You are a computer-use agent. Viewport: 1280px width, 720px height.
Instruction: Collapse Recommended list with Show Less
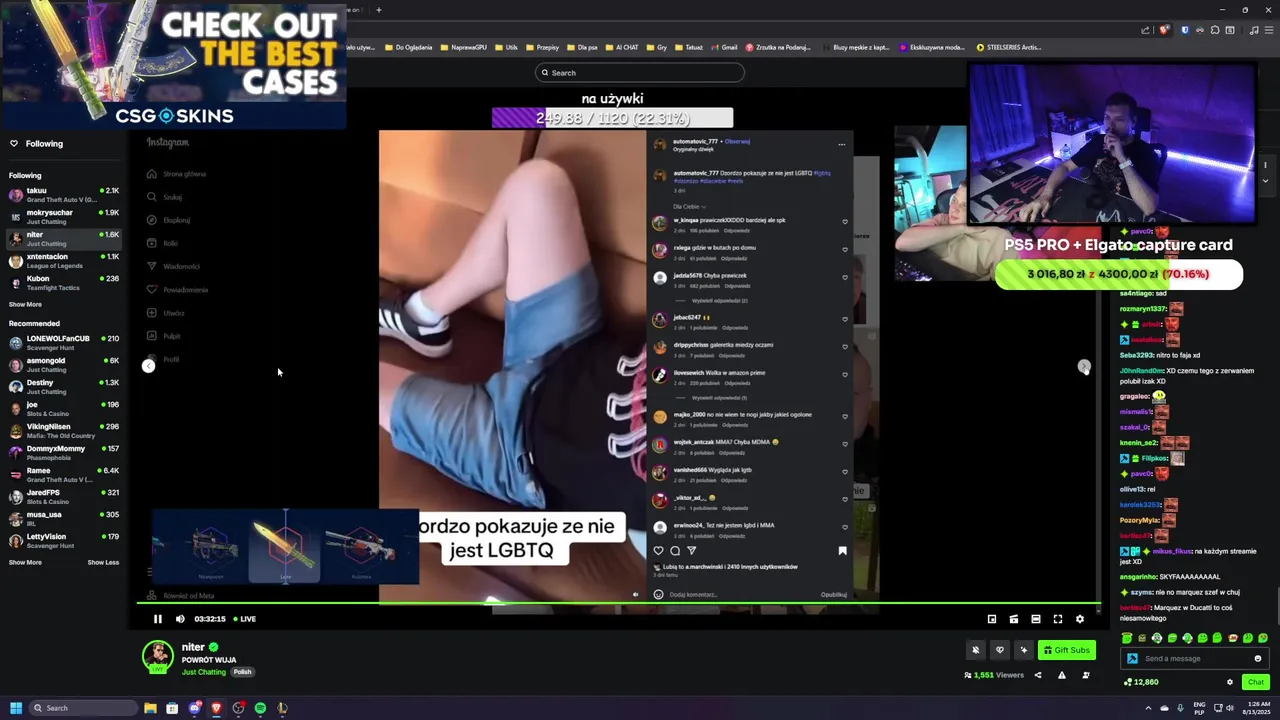[x=103, y=562]
